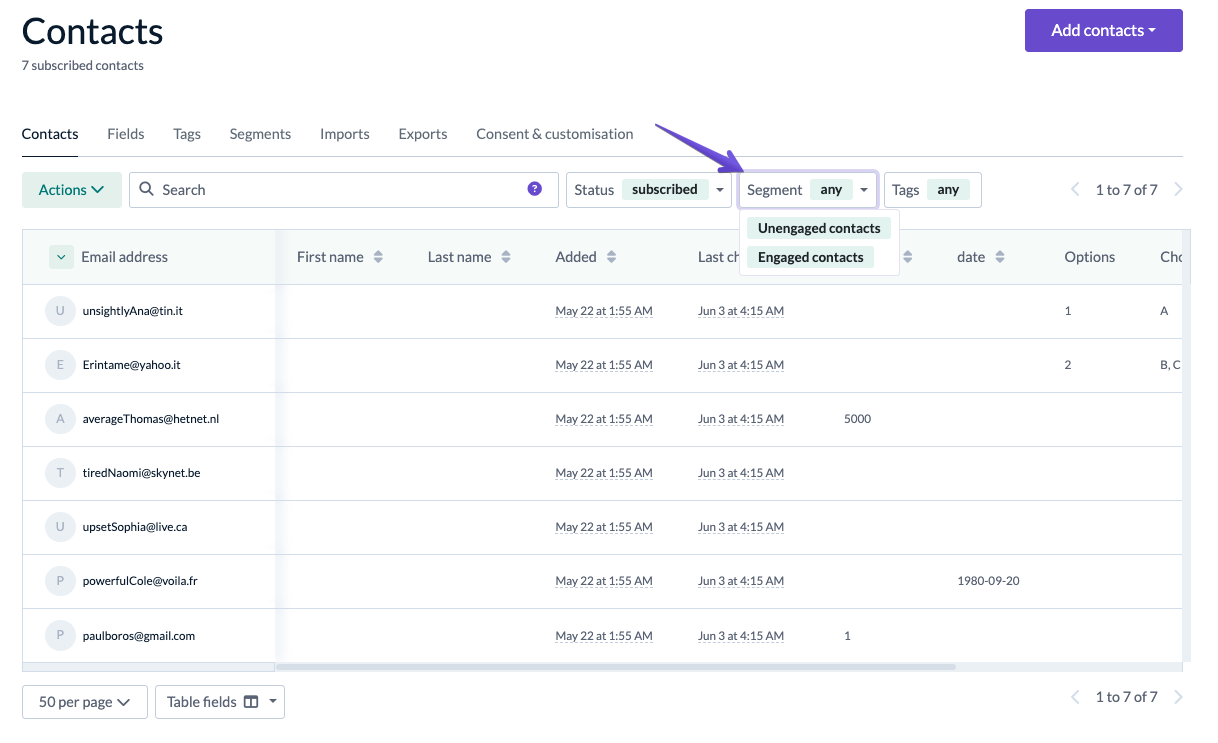The width and height of the screenshot is (1218, 743).
Task: Open contact upsetSophia@live.ca
Action: (135, 527)
